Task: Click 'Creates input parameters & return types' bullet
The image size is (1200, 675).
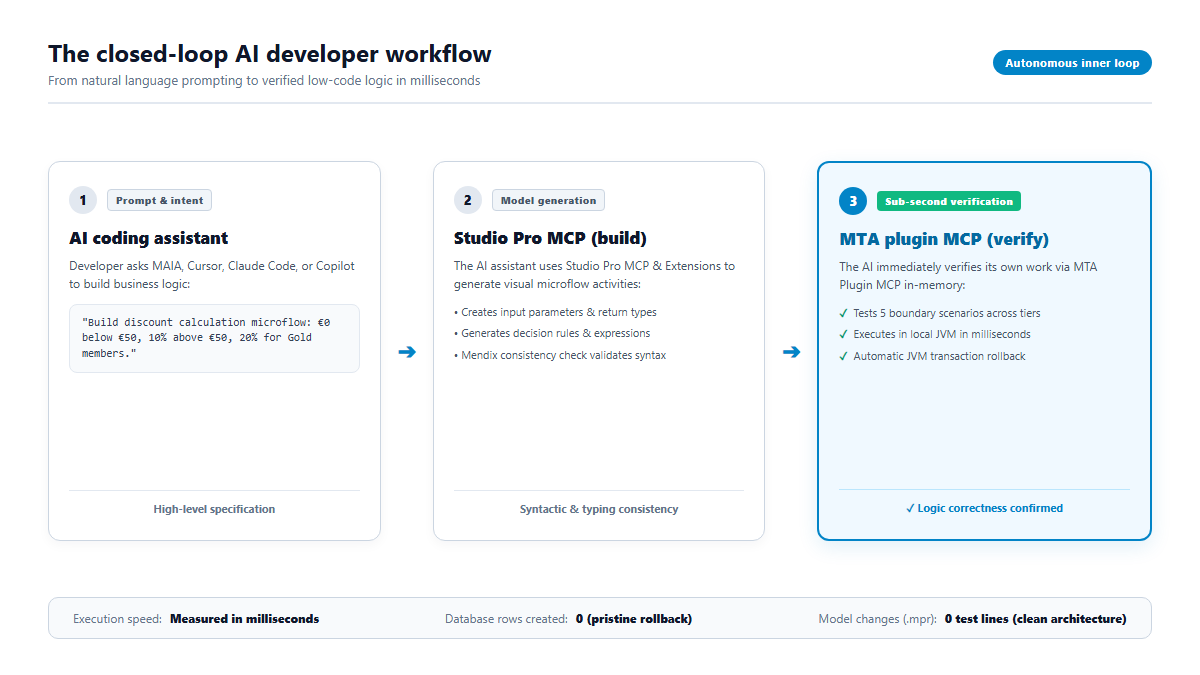Action: point(555,312)
